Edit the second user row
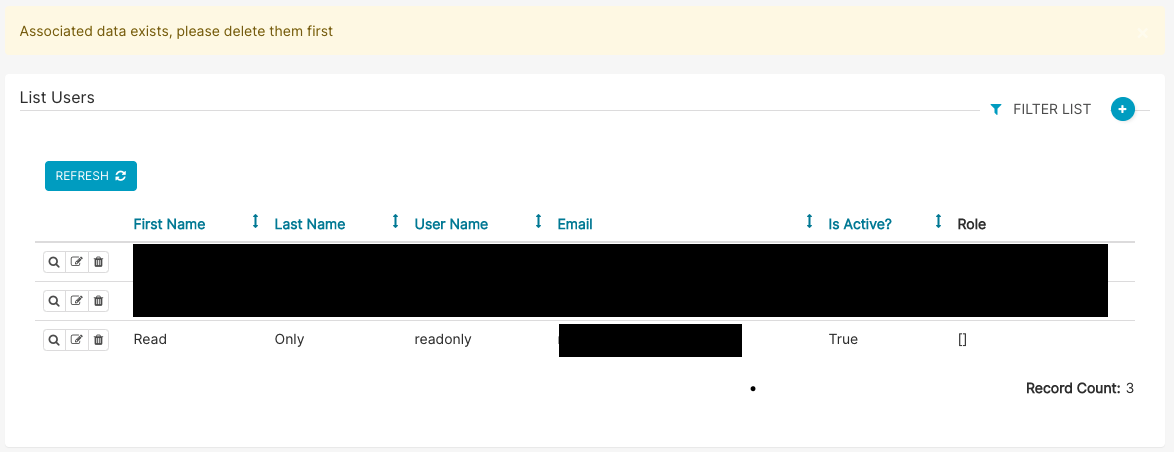The height and width of the screenshot is (452, 1174). pyautogui.click(x=76, y=300)
